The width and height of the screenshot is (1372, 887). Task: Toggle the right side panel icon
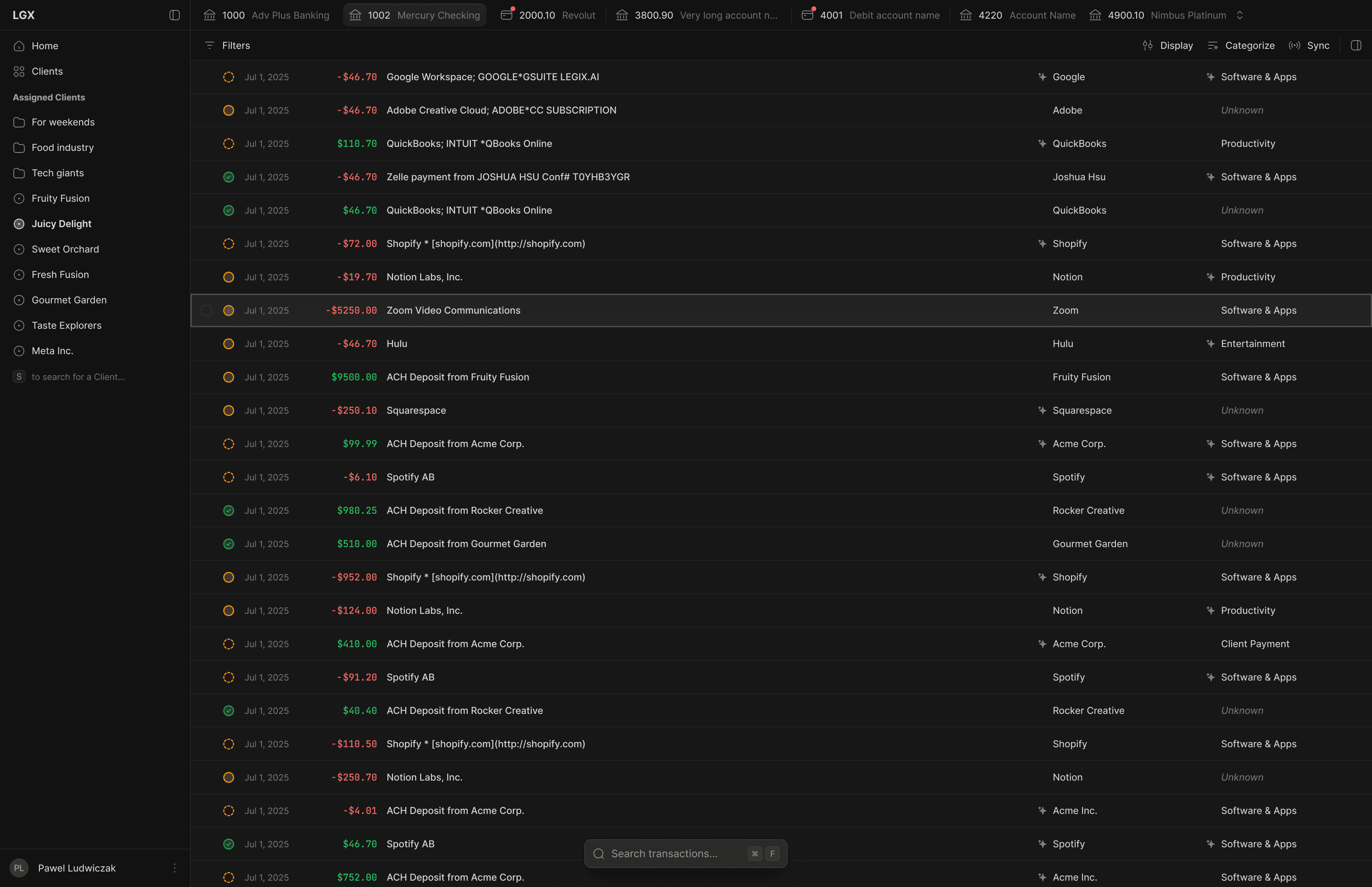[x=1356, y=46]
